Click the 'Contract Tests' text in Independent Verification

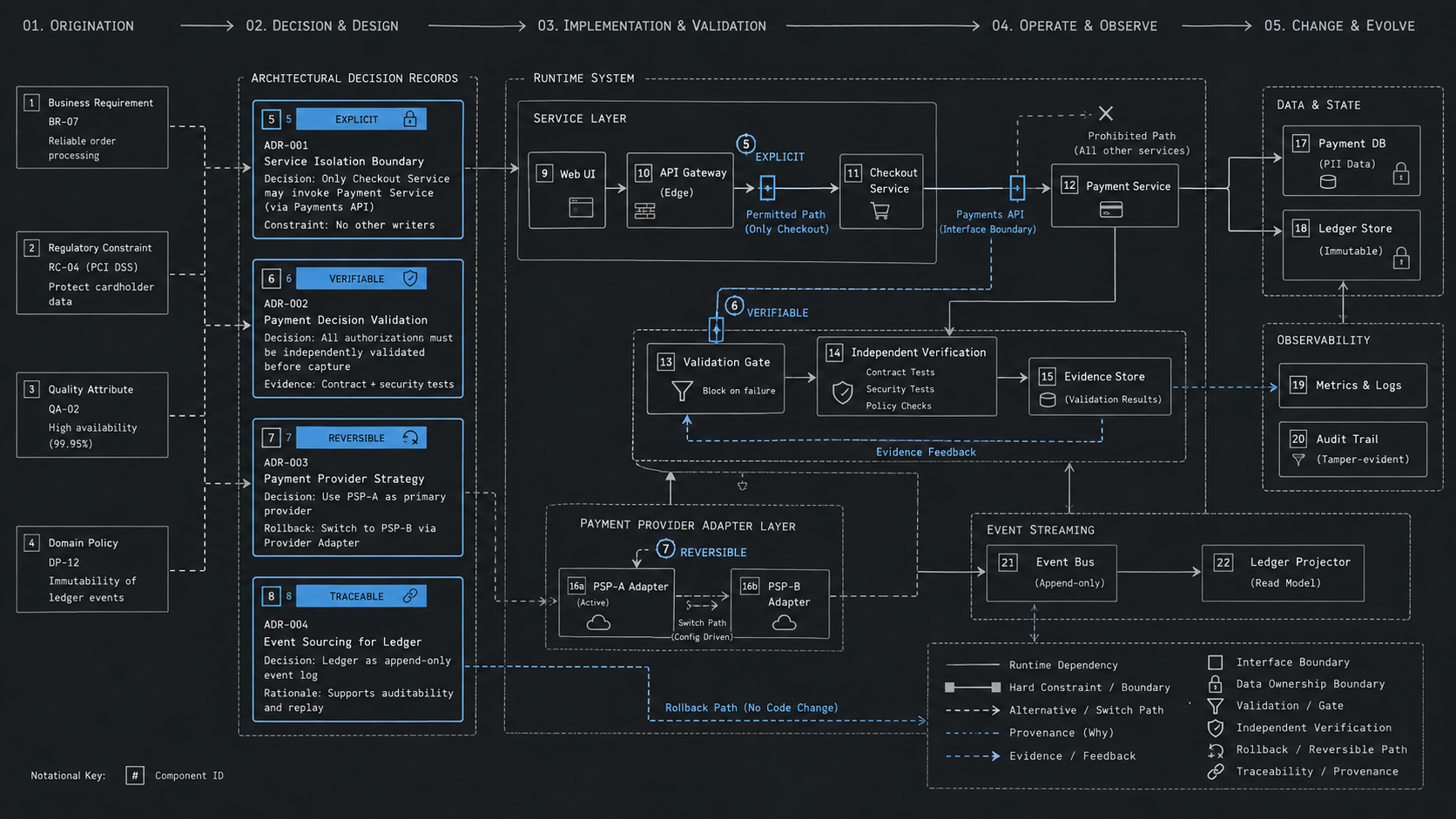click(x=900, y=372)
